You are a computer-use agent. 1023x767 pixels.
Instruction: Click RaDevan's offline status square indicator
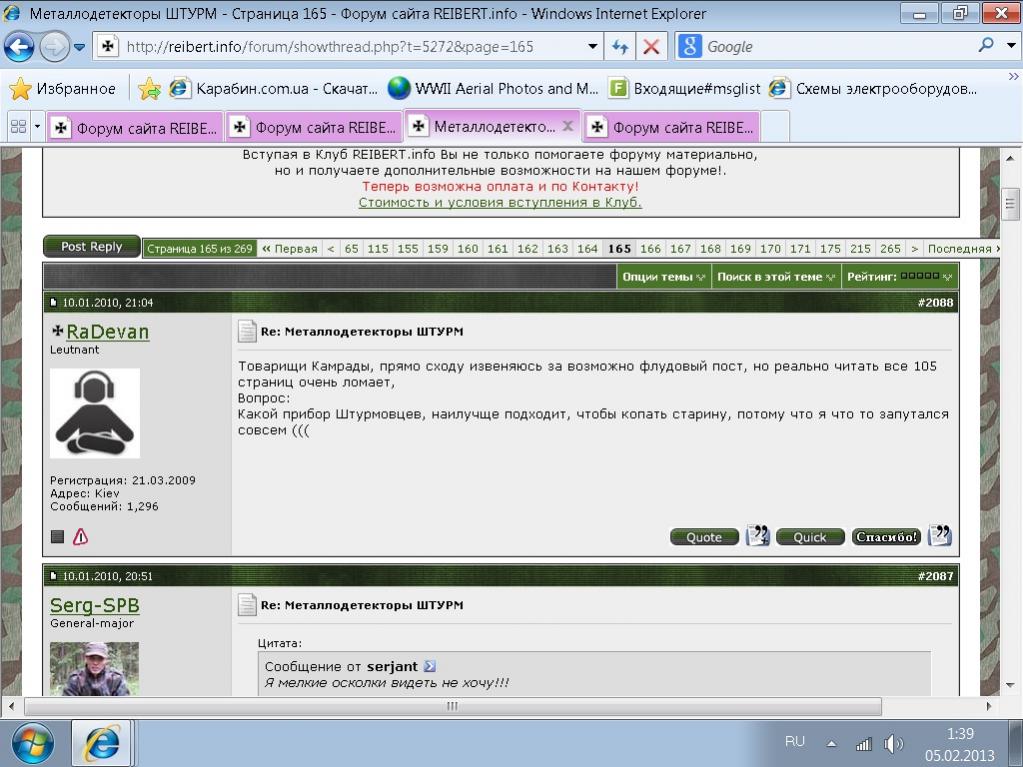pyautogui.click(x=57, y=537)
